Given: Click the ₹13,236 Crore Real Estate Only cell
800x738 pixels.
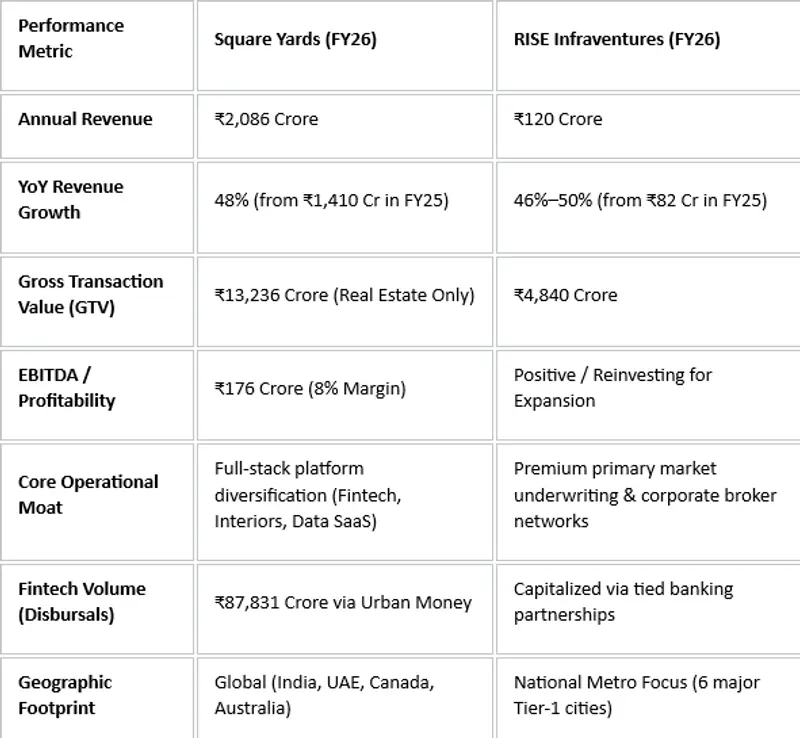Looking at the screenshot, I should click(345, 302).
